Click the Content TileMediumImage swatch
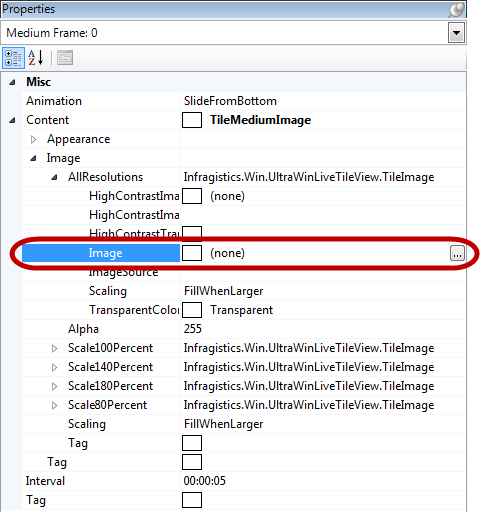 point(192,120)
